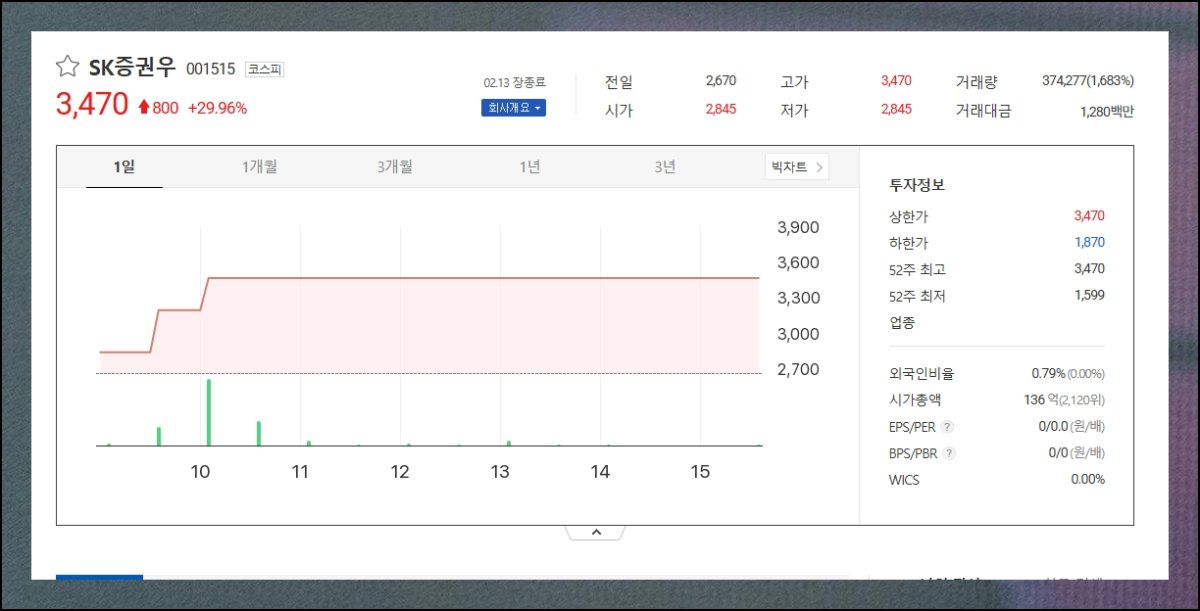Click the 52주 최저 value 1,599
The width and height of the screenshot is (1200, 611).
click(1089, 295)
